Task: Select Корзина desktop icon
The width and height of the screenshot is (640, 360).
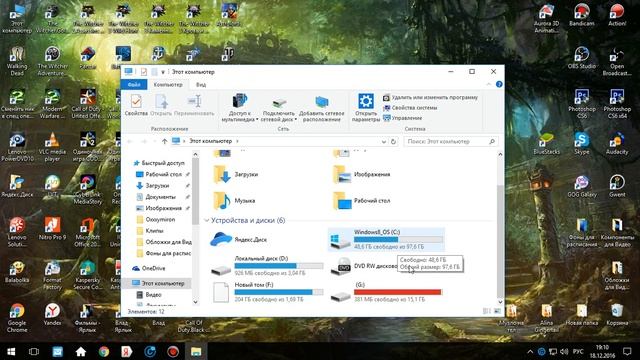Action: tap(617, 315)
